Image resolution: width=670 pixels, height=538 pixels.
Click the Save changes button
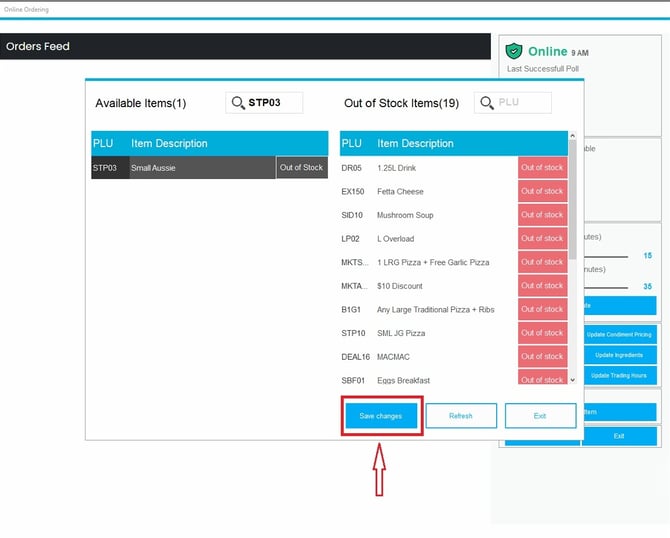[381, 416]
